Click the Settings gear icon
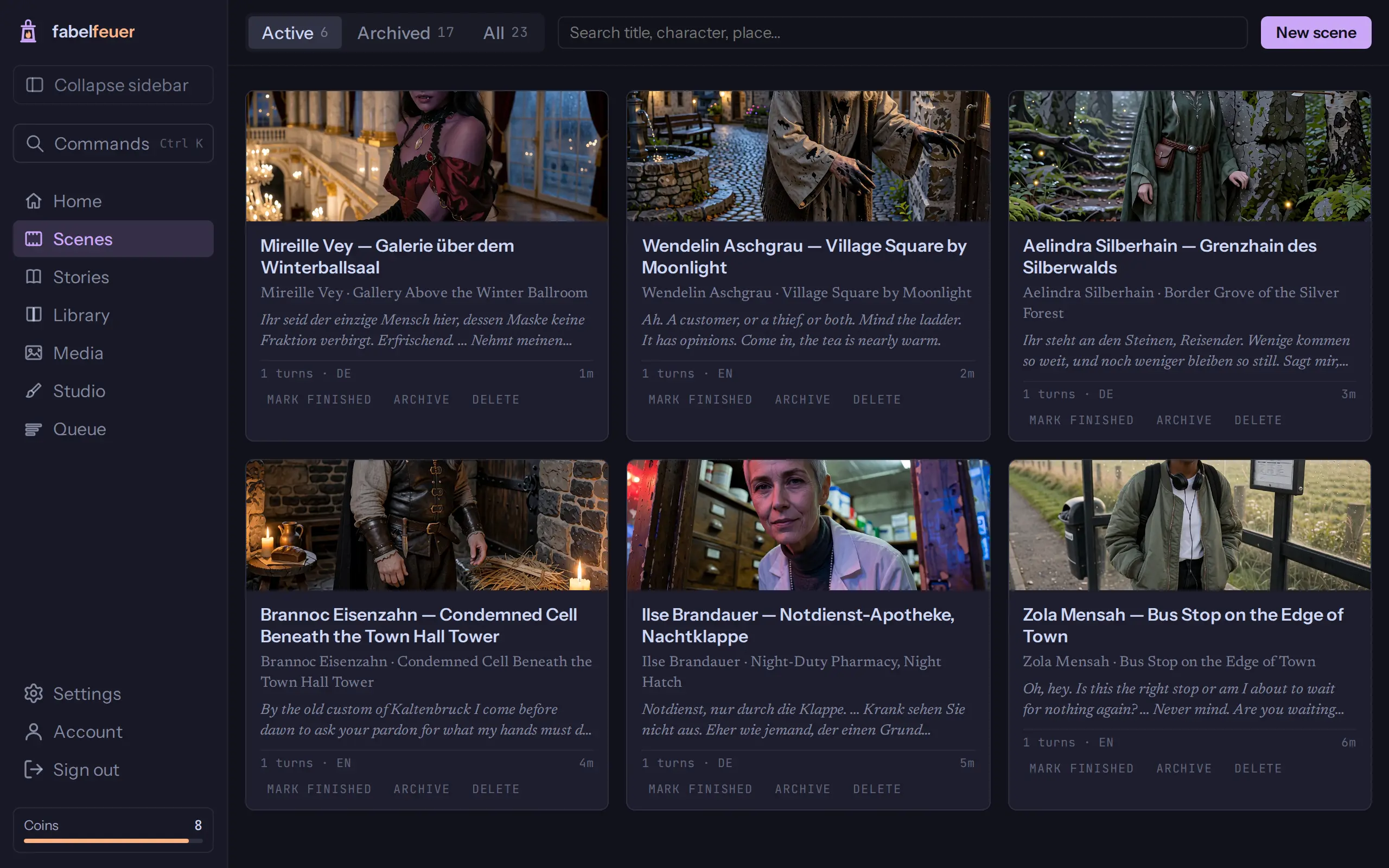Viewport: 1389px width, 868px height. (x=34, y=693)
